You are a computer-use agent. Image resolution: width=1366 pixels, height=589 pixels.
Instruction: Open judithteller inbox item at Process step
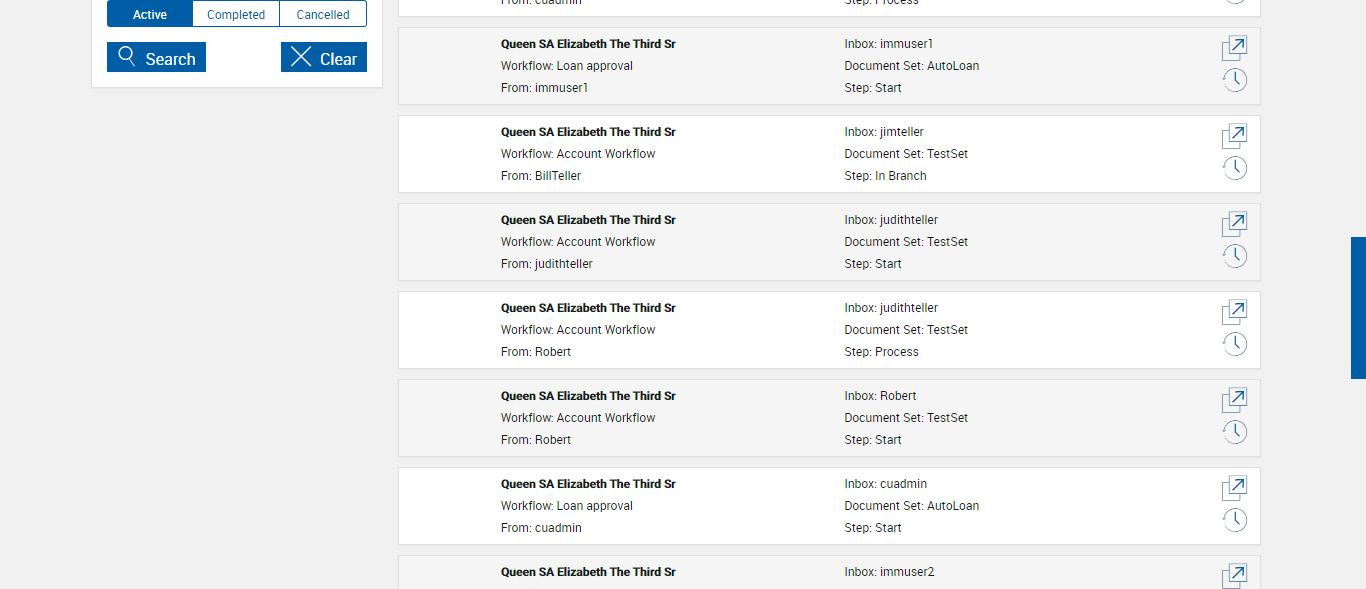[1234, 312]
